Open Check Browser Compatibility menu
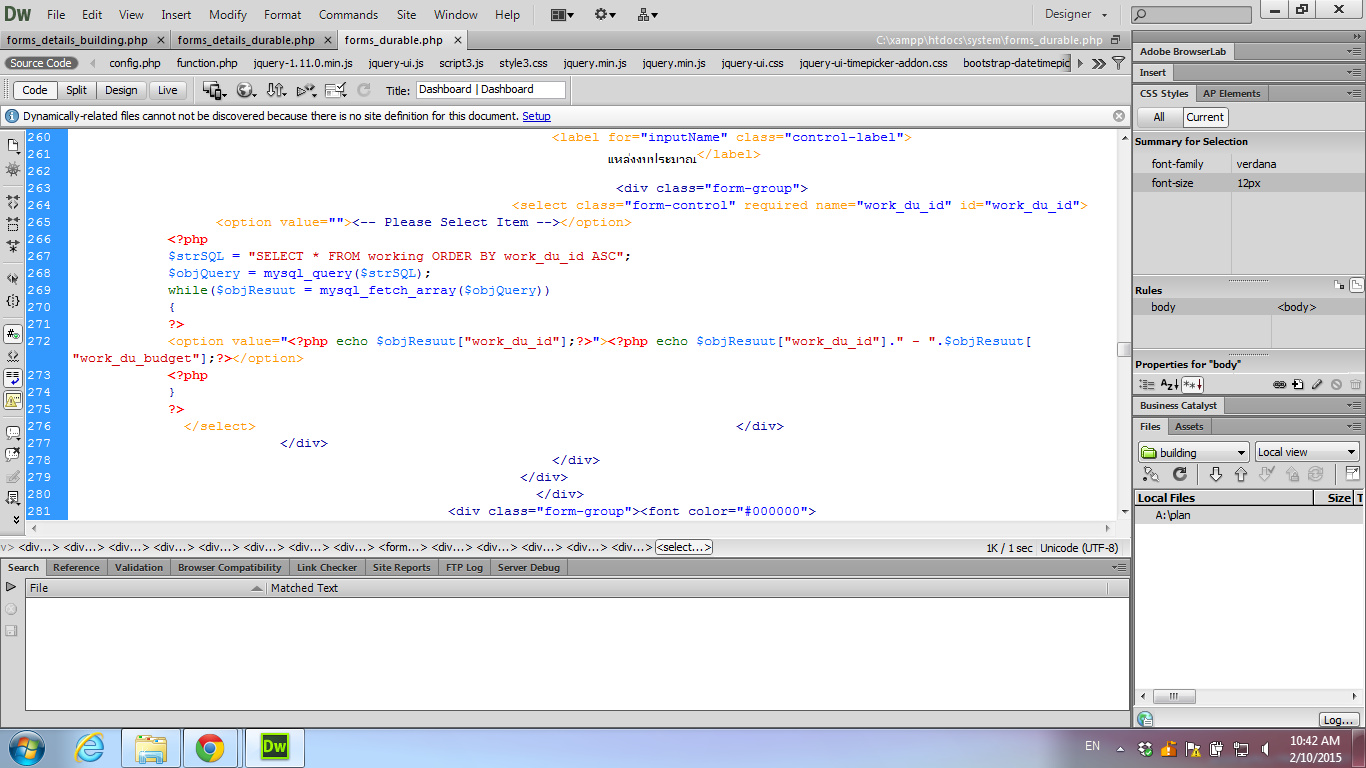1366x768 pixels. 336,90
